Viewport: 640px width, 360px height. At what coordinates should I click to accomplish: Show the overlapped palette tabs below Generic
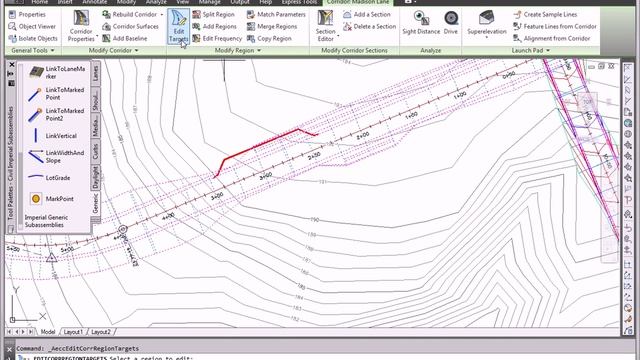(x=96, y=220)
